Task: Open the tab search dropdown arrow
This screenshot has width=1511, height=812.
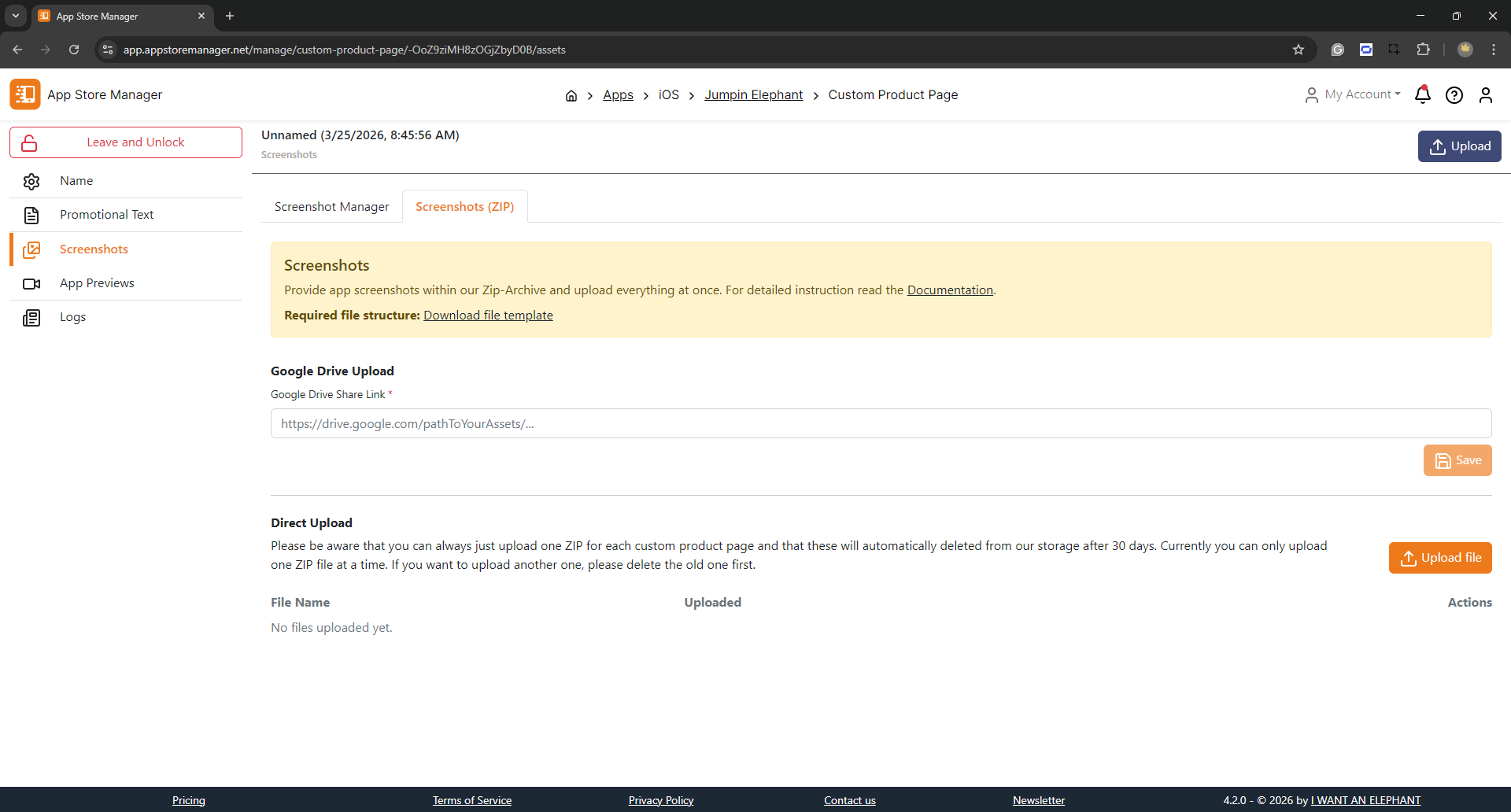Action: 16,16
